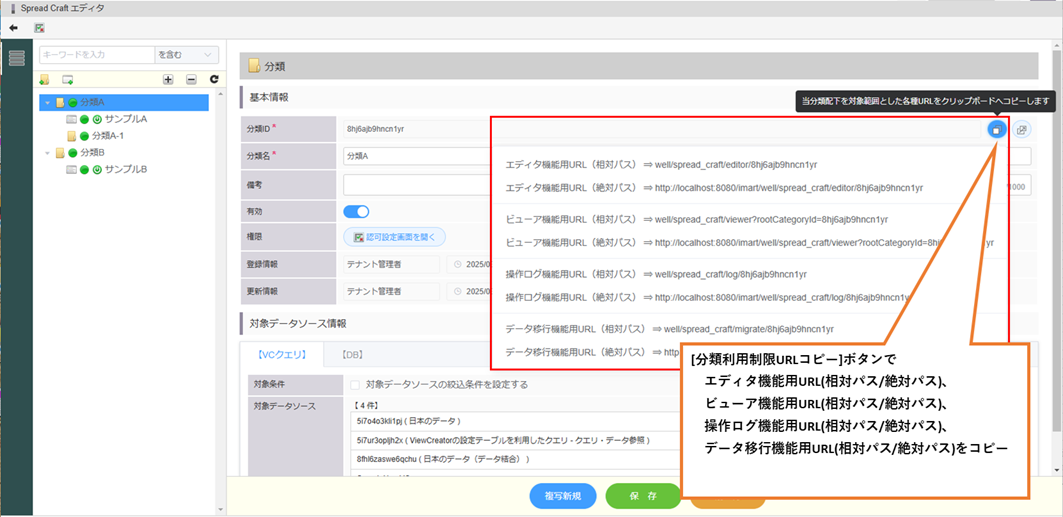Screen dimensions: 1063x517
Task: Switch to the 【DB】 tab
Action: [351, 354]
